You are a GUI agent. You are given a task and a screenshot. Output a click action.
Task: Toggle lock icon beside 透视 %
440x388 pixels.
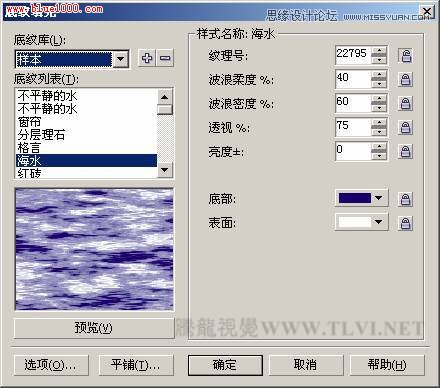click(405, 128)
